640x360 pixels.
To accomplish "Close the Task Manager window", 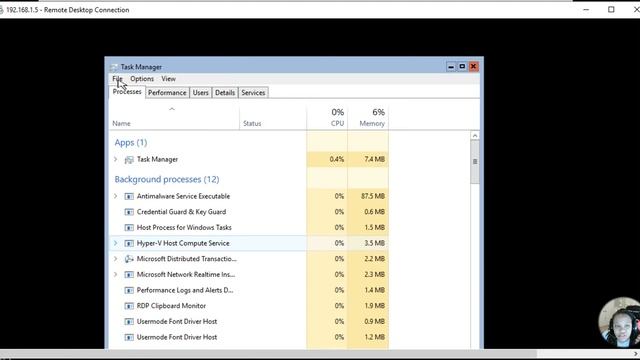I will click(x=473, y=67).
